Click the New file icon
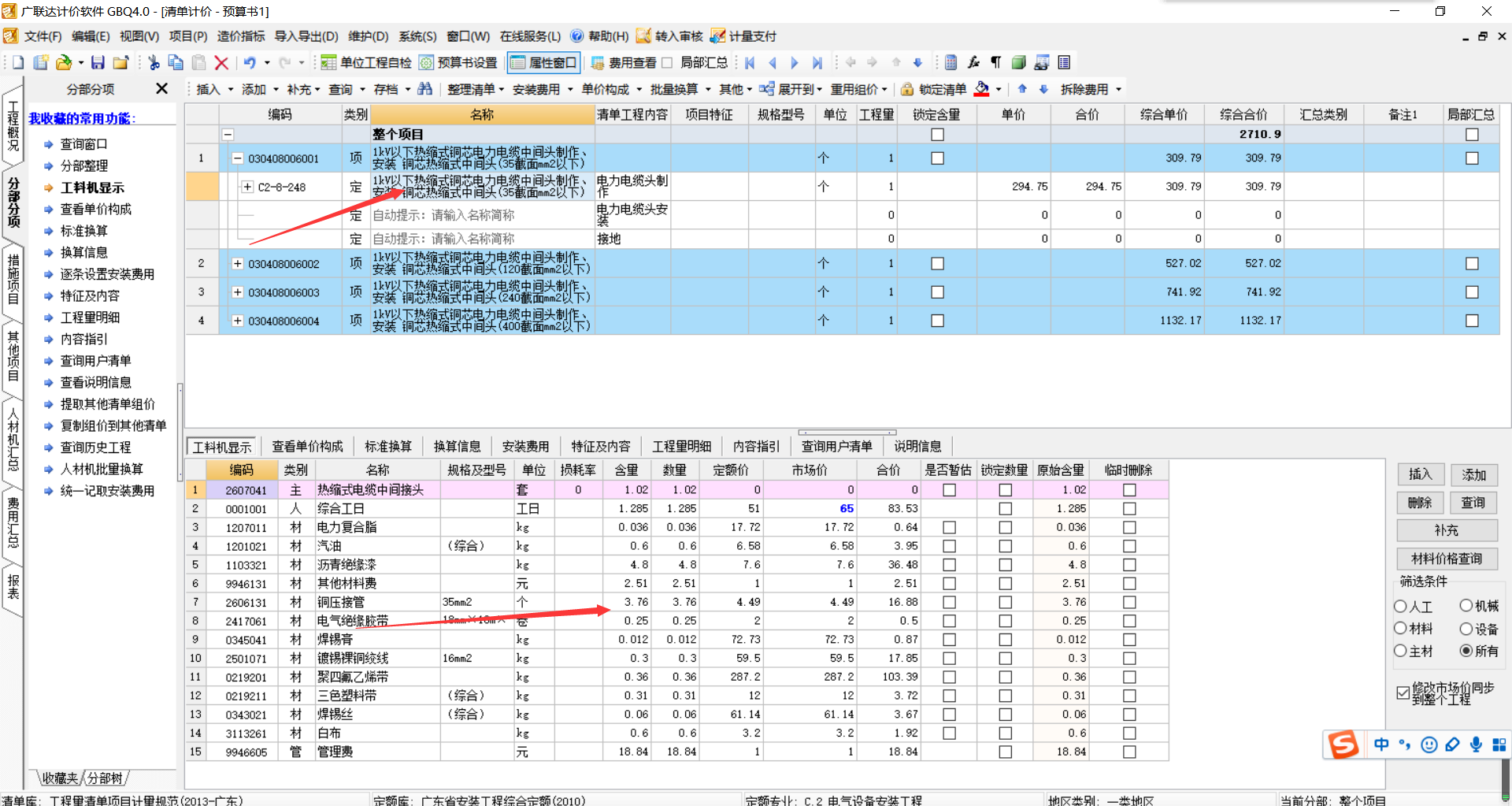 click(17, 63)
